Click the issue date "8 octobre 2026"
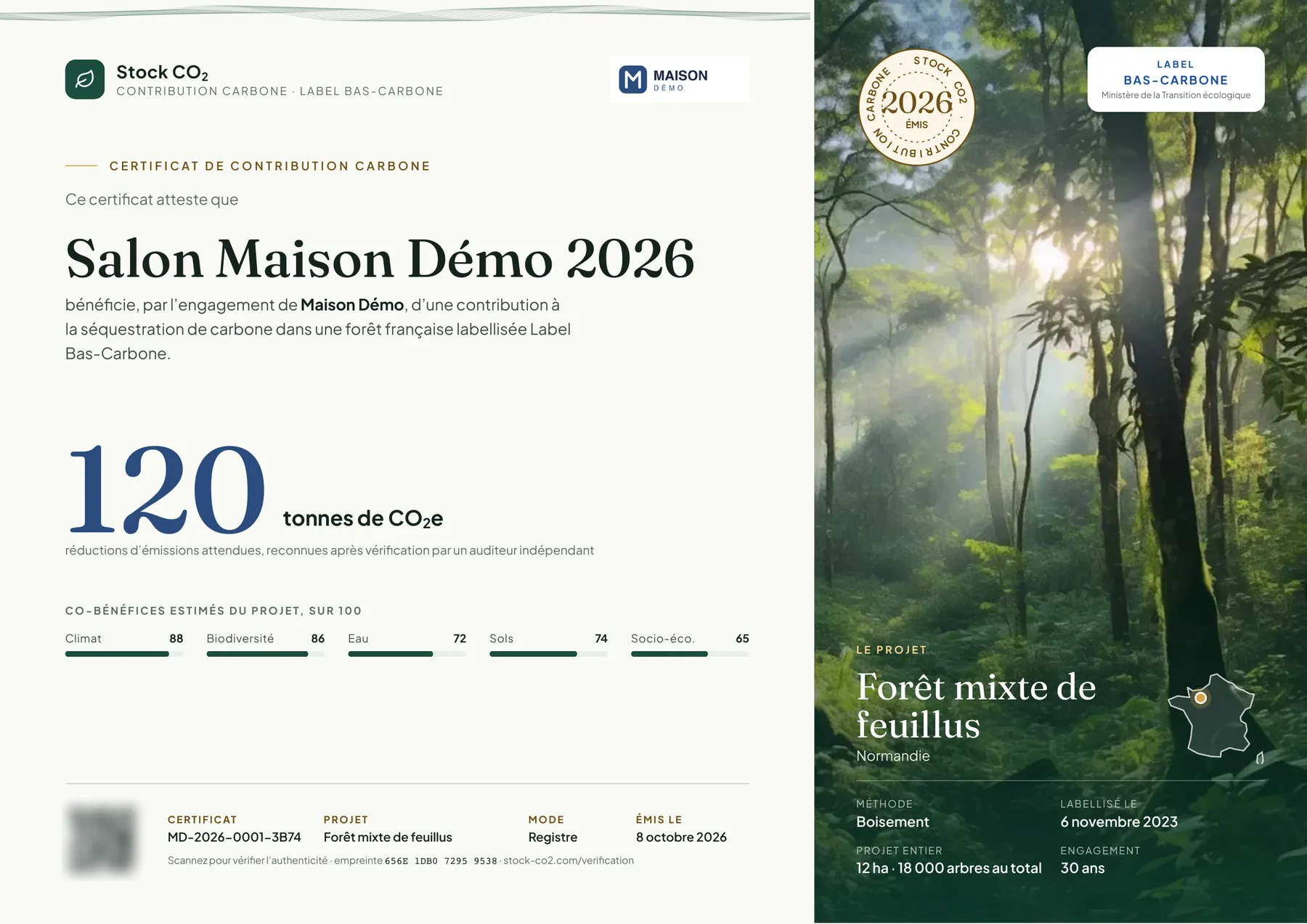 tap(681, 837)
